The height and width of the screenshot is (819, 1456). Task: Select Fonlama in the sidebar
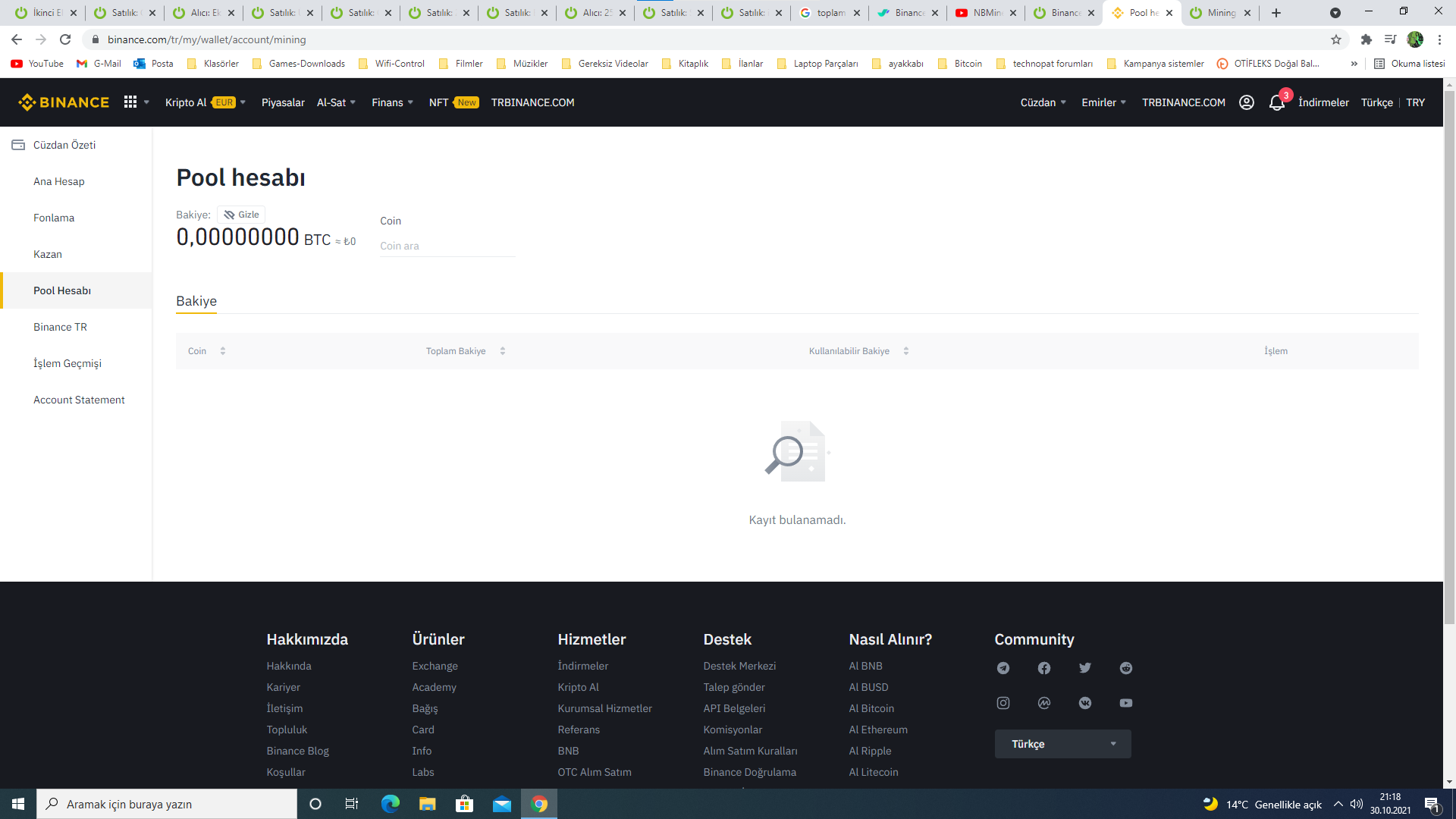tap(54, 218)
